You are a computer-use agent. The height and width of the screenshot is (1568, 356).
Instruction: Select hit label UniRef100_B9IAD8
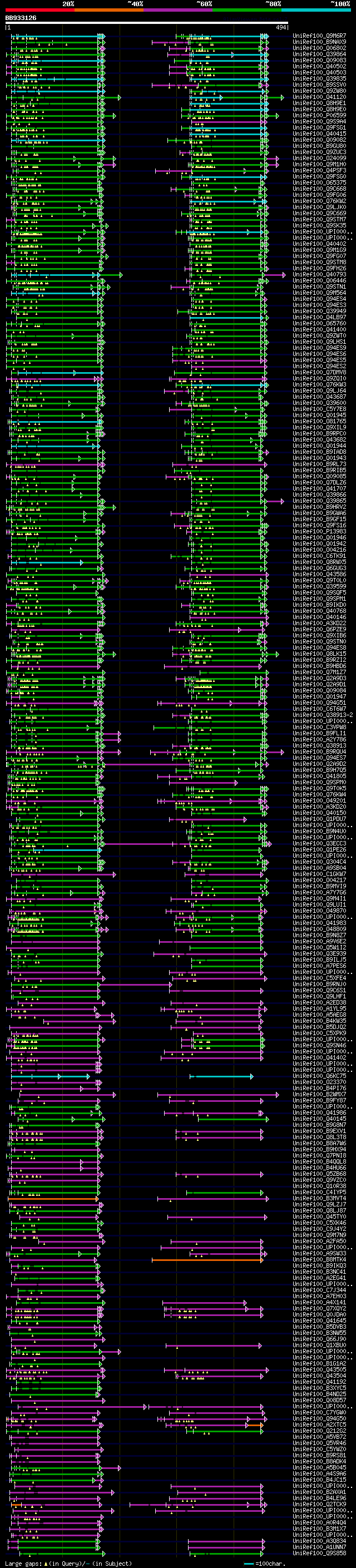tap(319, 452)
